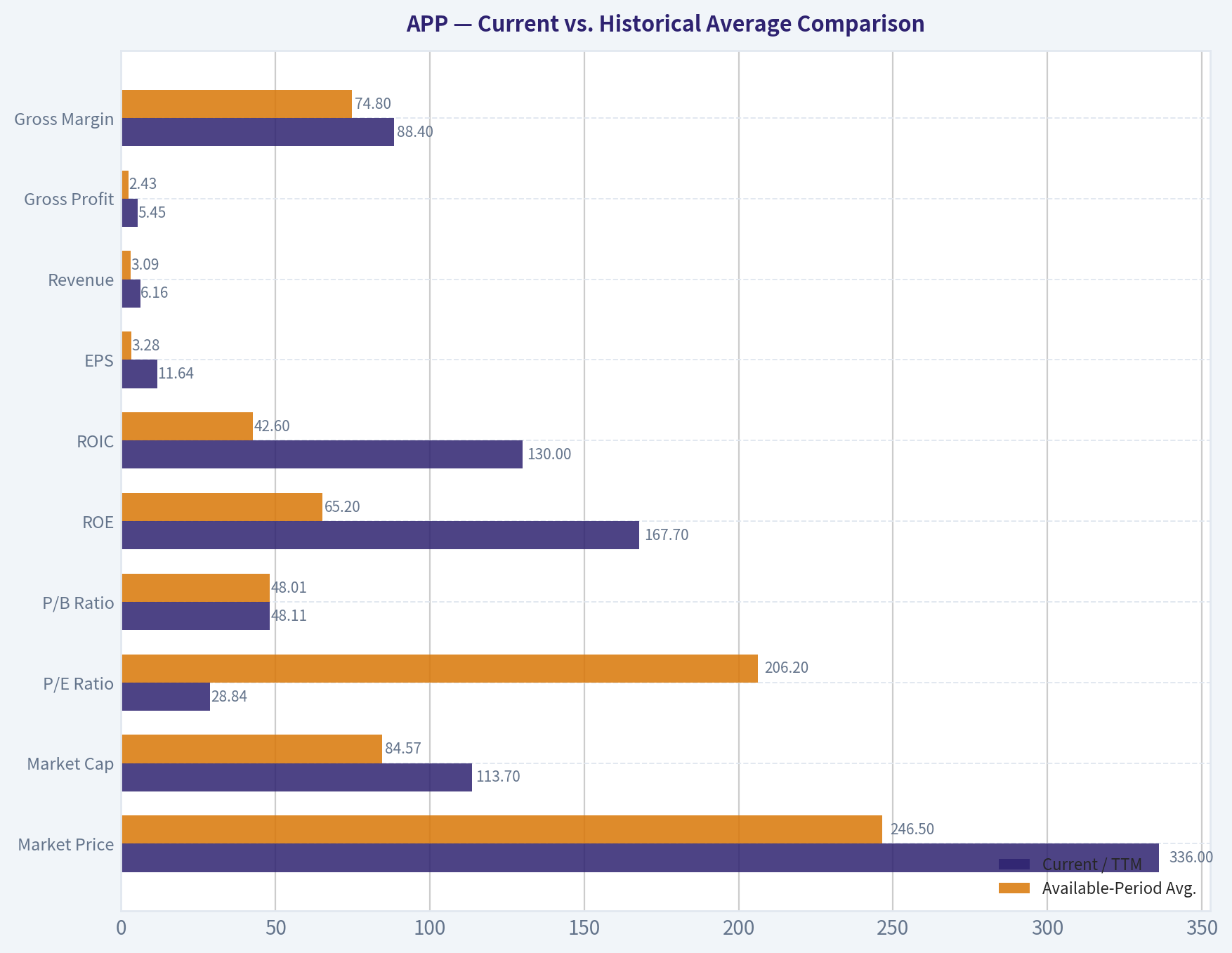
Task: Click the x-axis tick label '200'
Action: (x=739, y=928)
